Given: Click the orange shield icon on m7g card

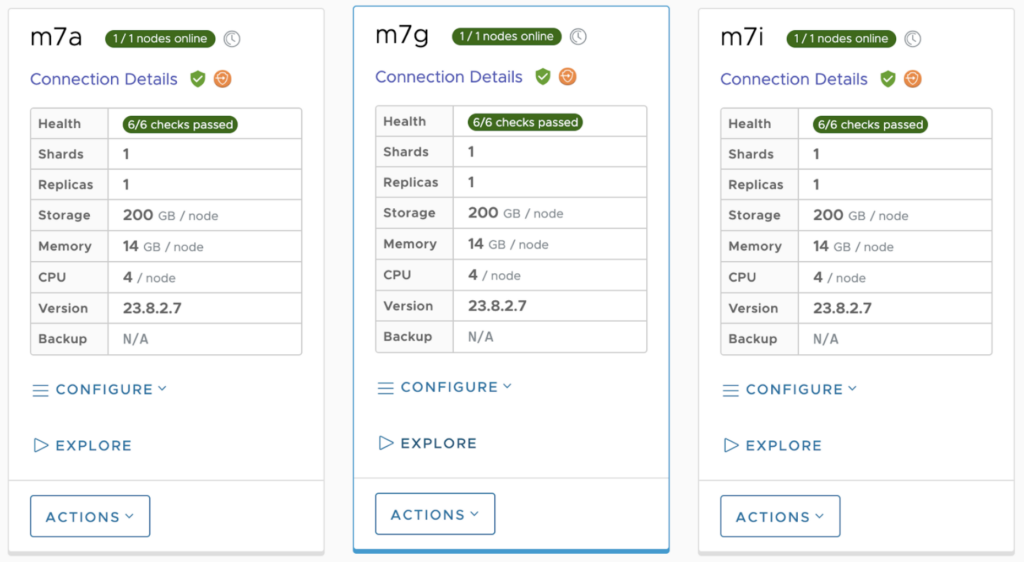Looking at the screenshot, I should (568, 76).
